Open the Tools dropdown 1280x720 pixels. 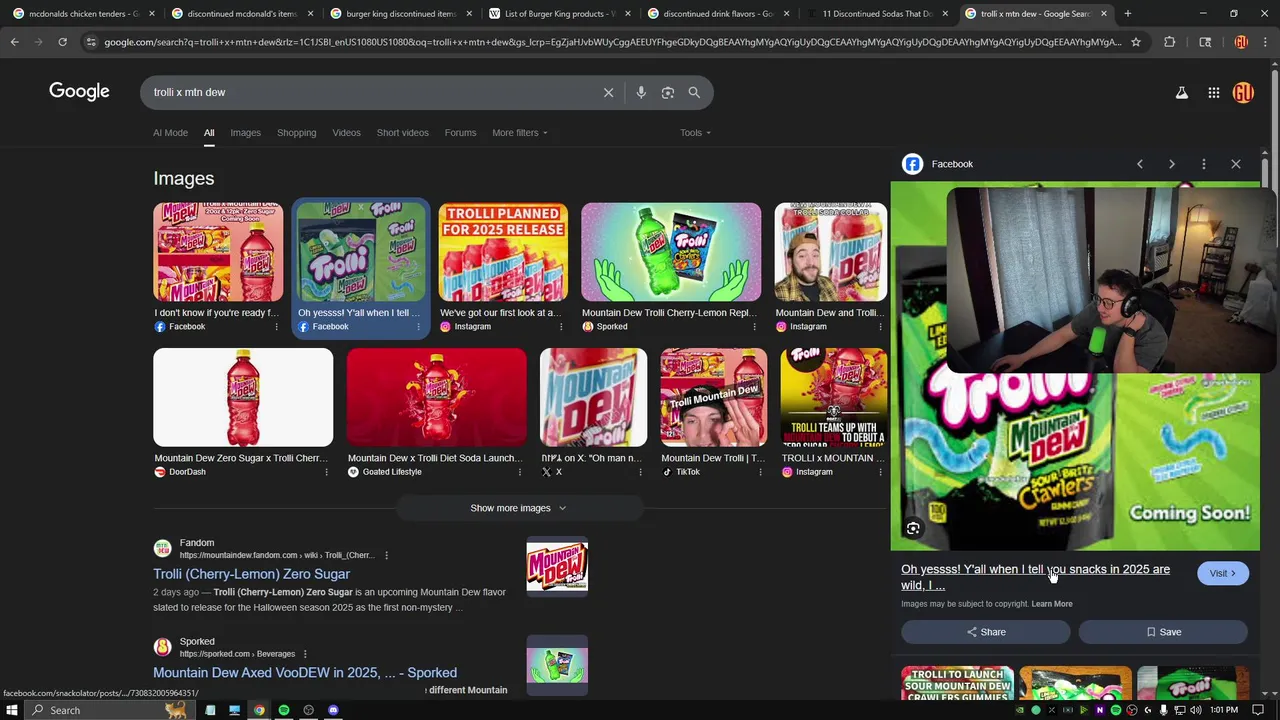695,132
